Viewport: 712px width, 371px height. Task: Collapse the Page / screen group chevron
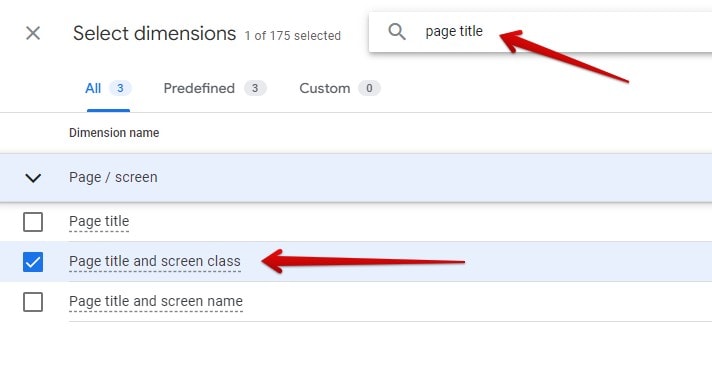[x=33, y=178]
